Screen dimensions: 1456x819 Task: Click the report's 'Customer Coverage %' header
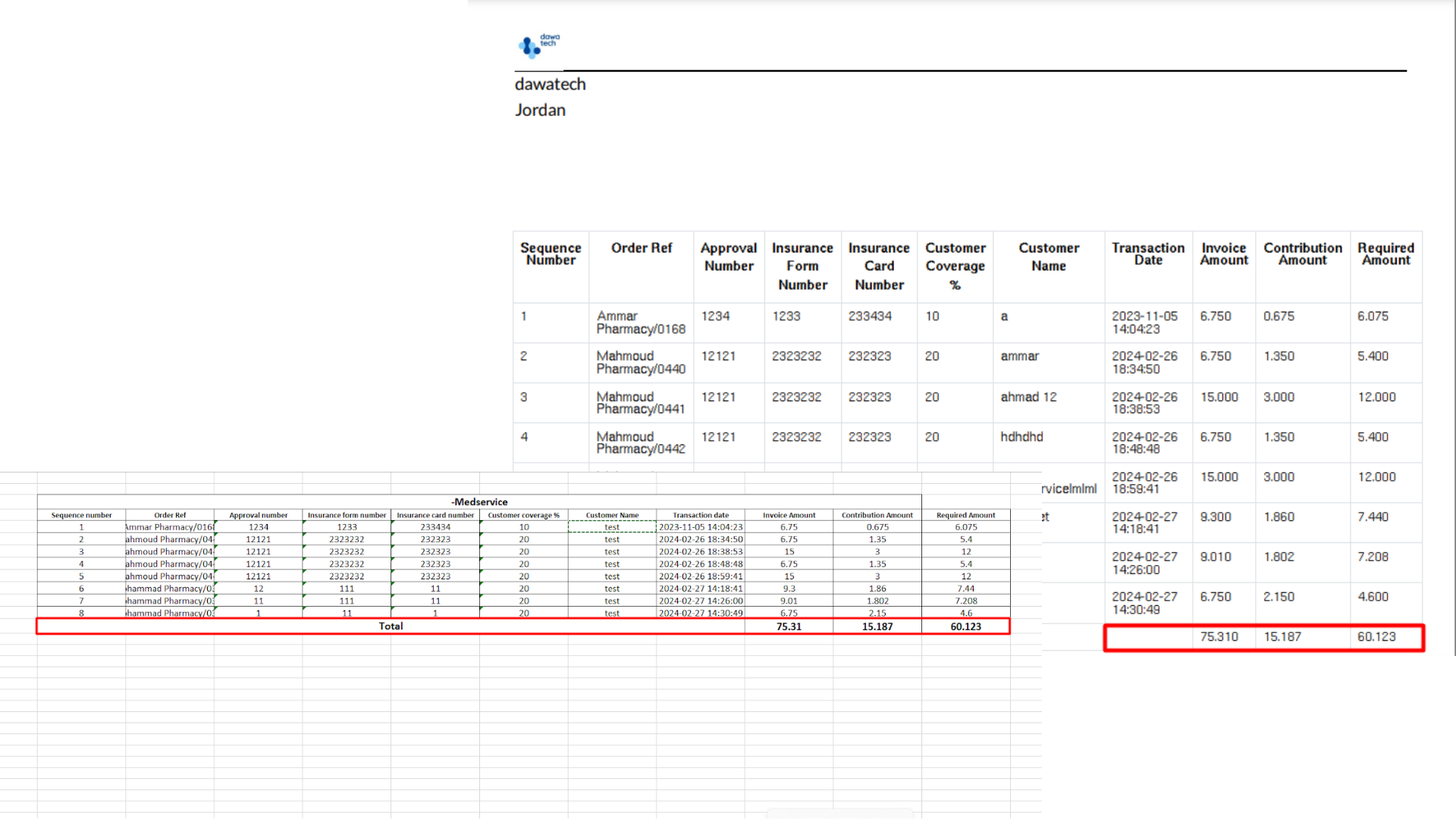point(955,266)
